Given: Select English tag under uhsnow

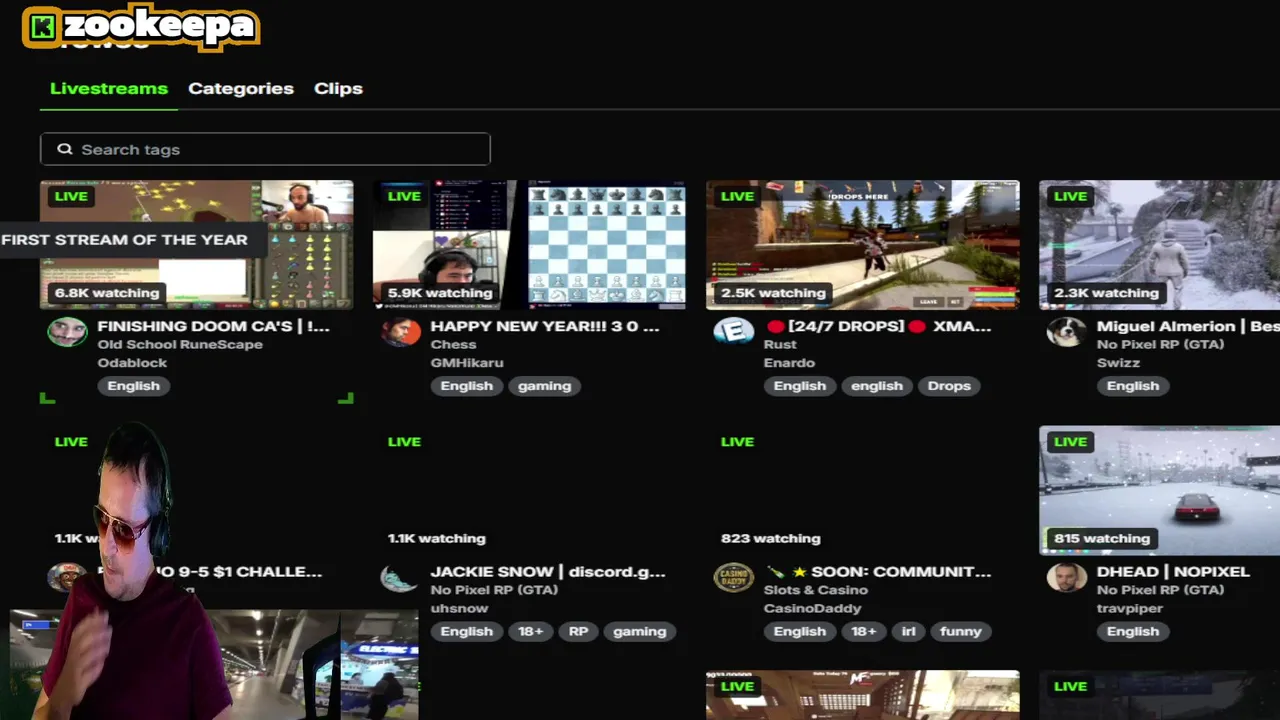Looking at the screenshot, I should (x=467, y=631).
